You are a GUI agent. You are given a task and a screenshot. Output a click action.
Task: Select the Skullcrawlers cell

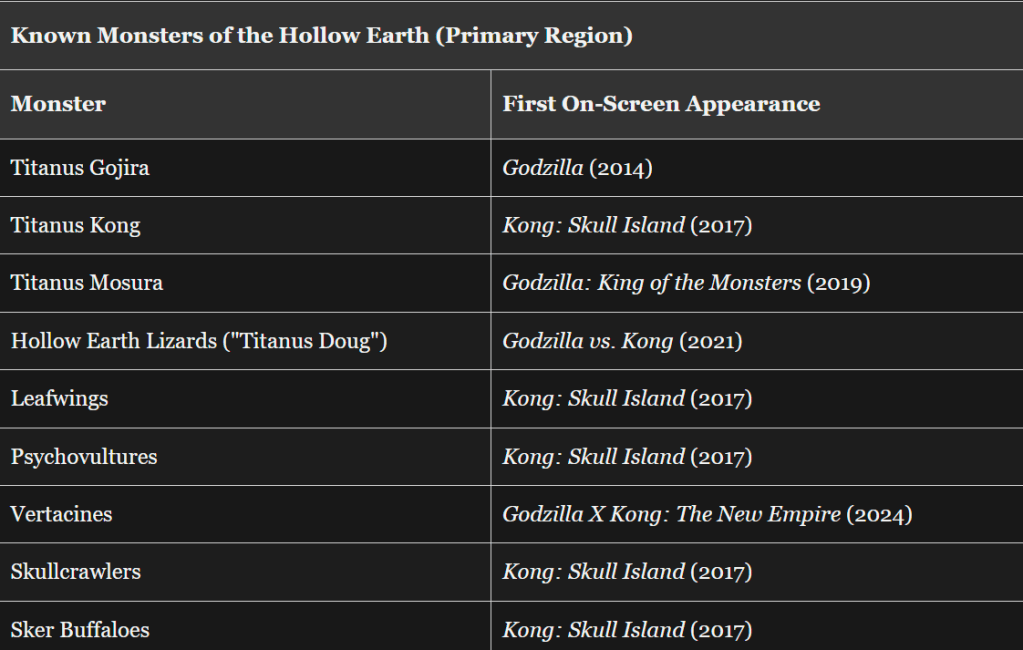click(x=75, y=571)
